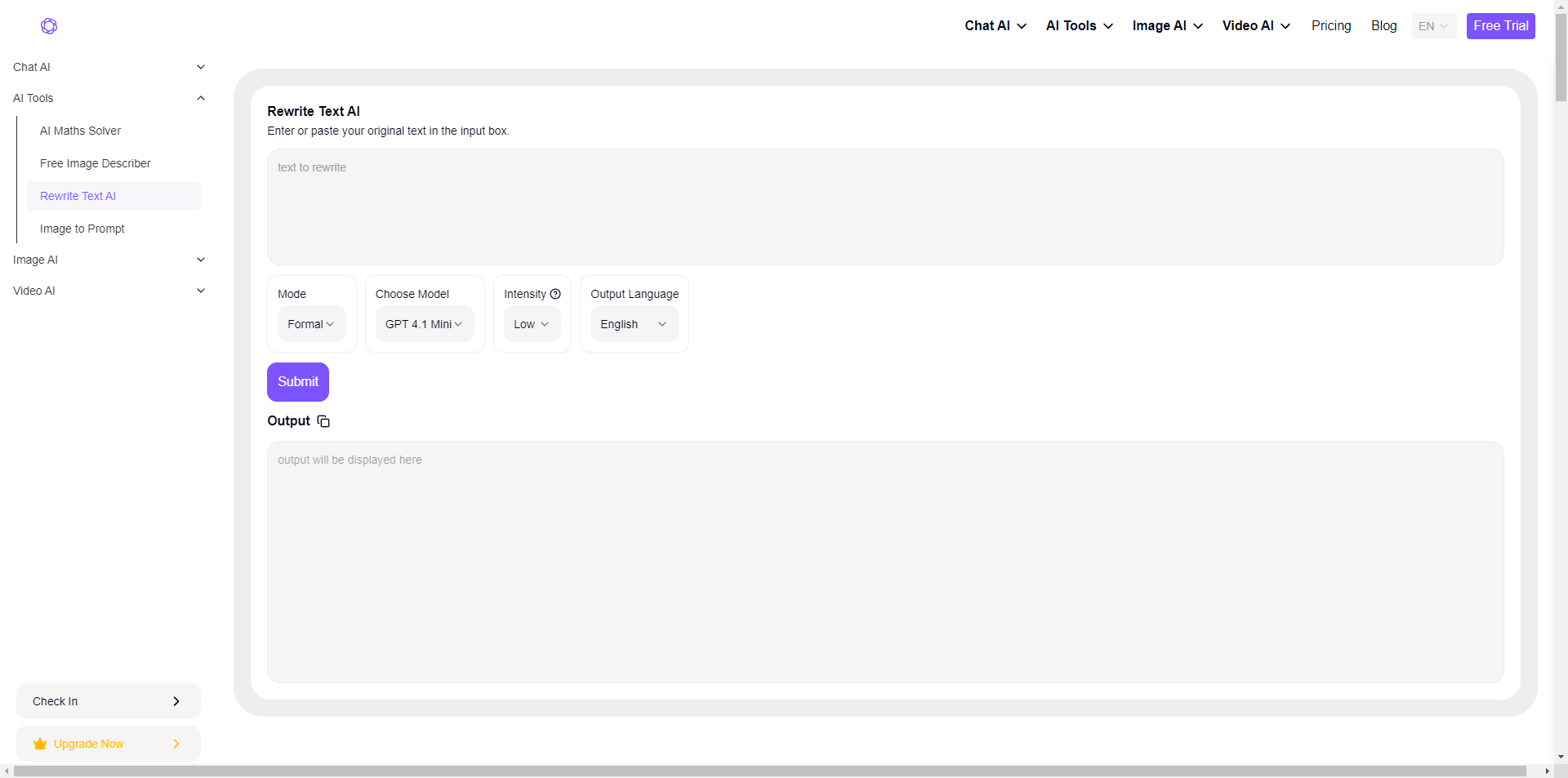This screenshot has height=778, width=1568.
Task: Open the Intensity dropdown set to Low
Action: (532, 324)
